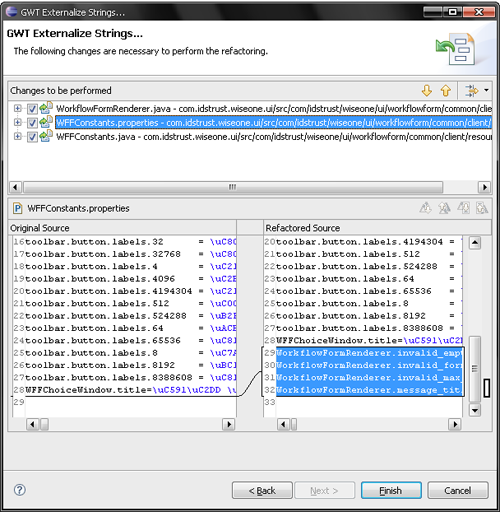Select WFFConstants.properties change row
Viewport: 500px width, 512px height.
(x=273, y=123)
